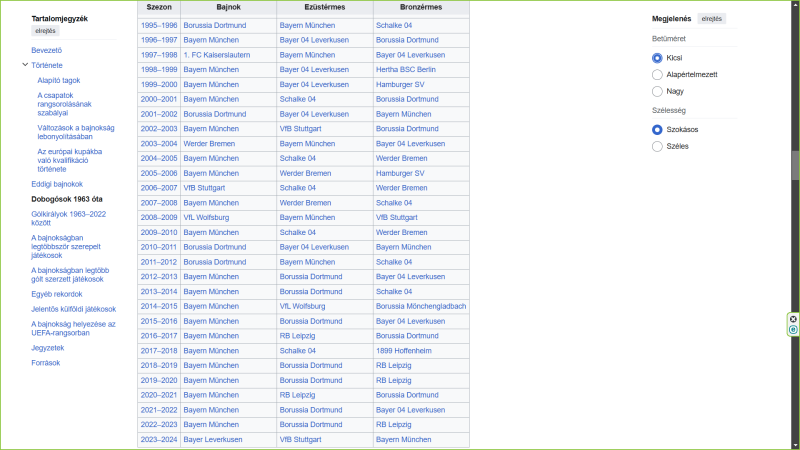Go to helyezése az UEFA-rangsorban section
The image size is (800, 450).
(73, 329)
